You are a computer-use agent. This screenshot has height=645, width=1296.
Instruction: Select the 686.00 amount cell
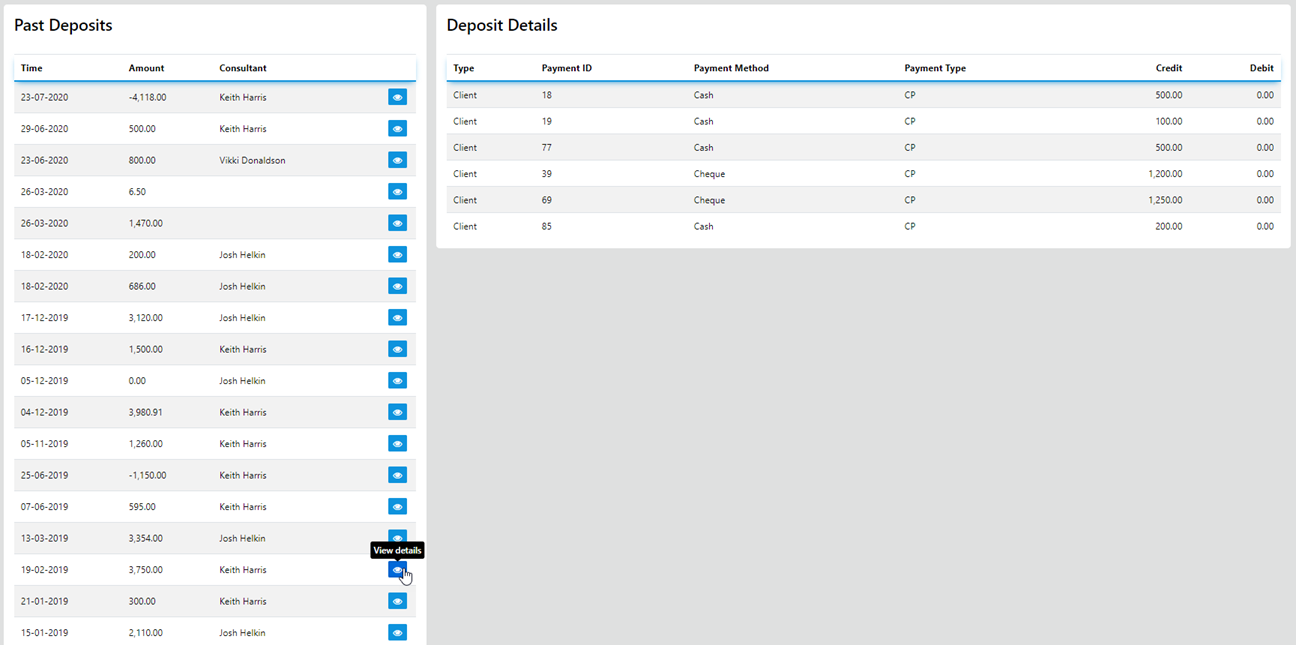(x=142, y=286)
